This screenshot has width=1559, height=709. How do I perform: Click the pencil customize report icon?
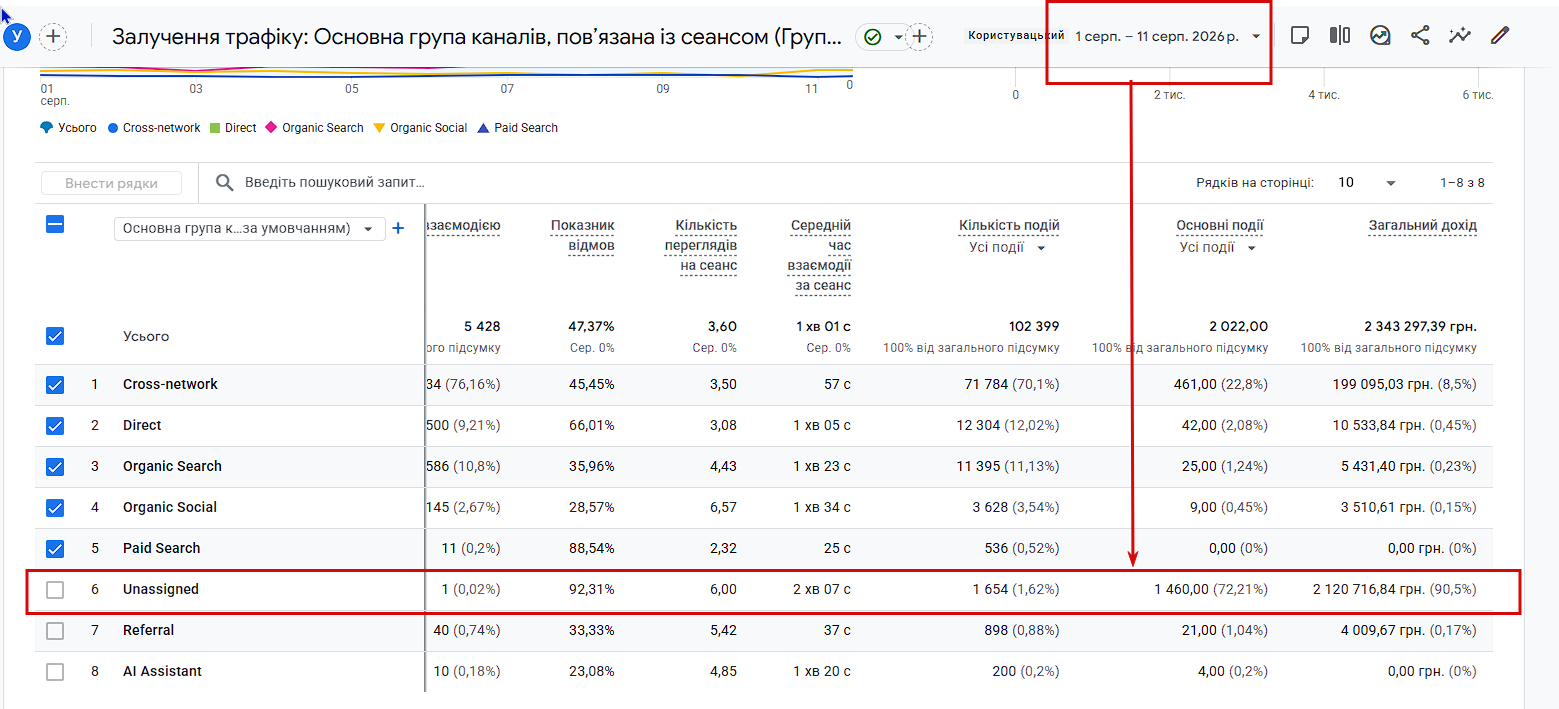[x=1499, y=36]
